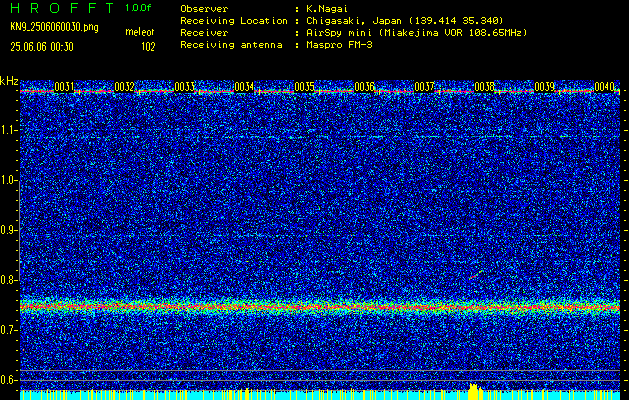Click the Observer name K.Nagai
This screenshot has width=629, height=400.
[327, 9]
